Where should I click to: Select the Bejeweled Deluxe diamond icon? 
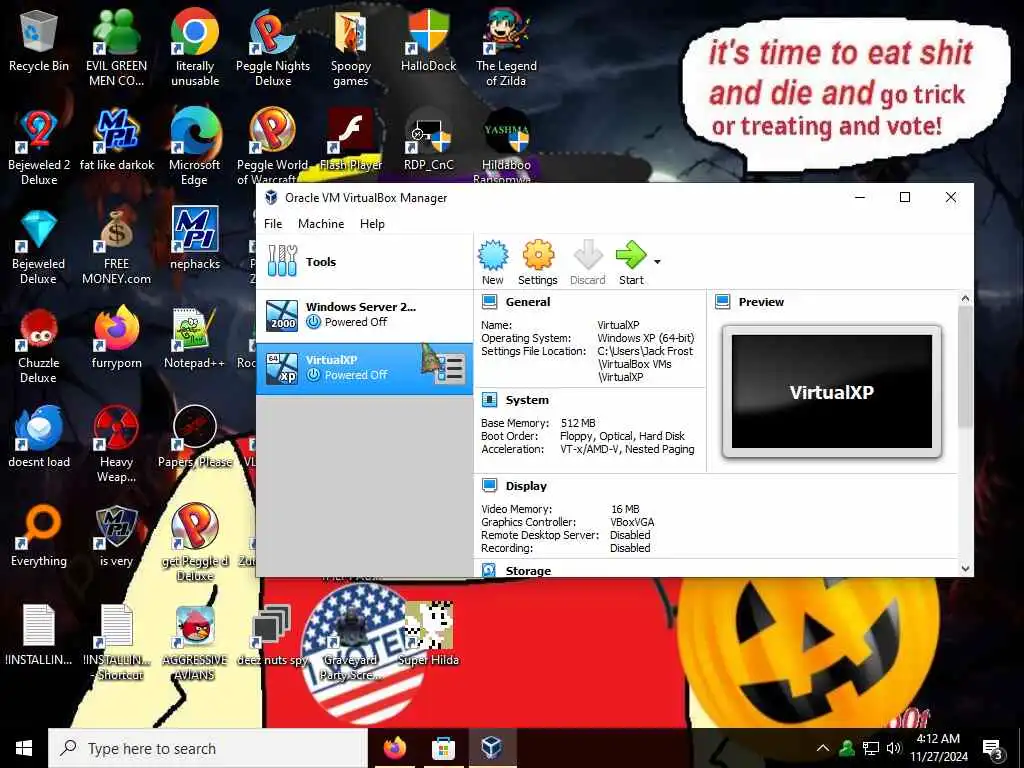point(39,246)
